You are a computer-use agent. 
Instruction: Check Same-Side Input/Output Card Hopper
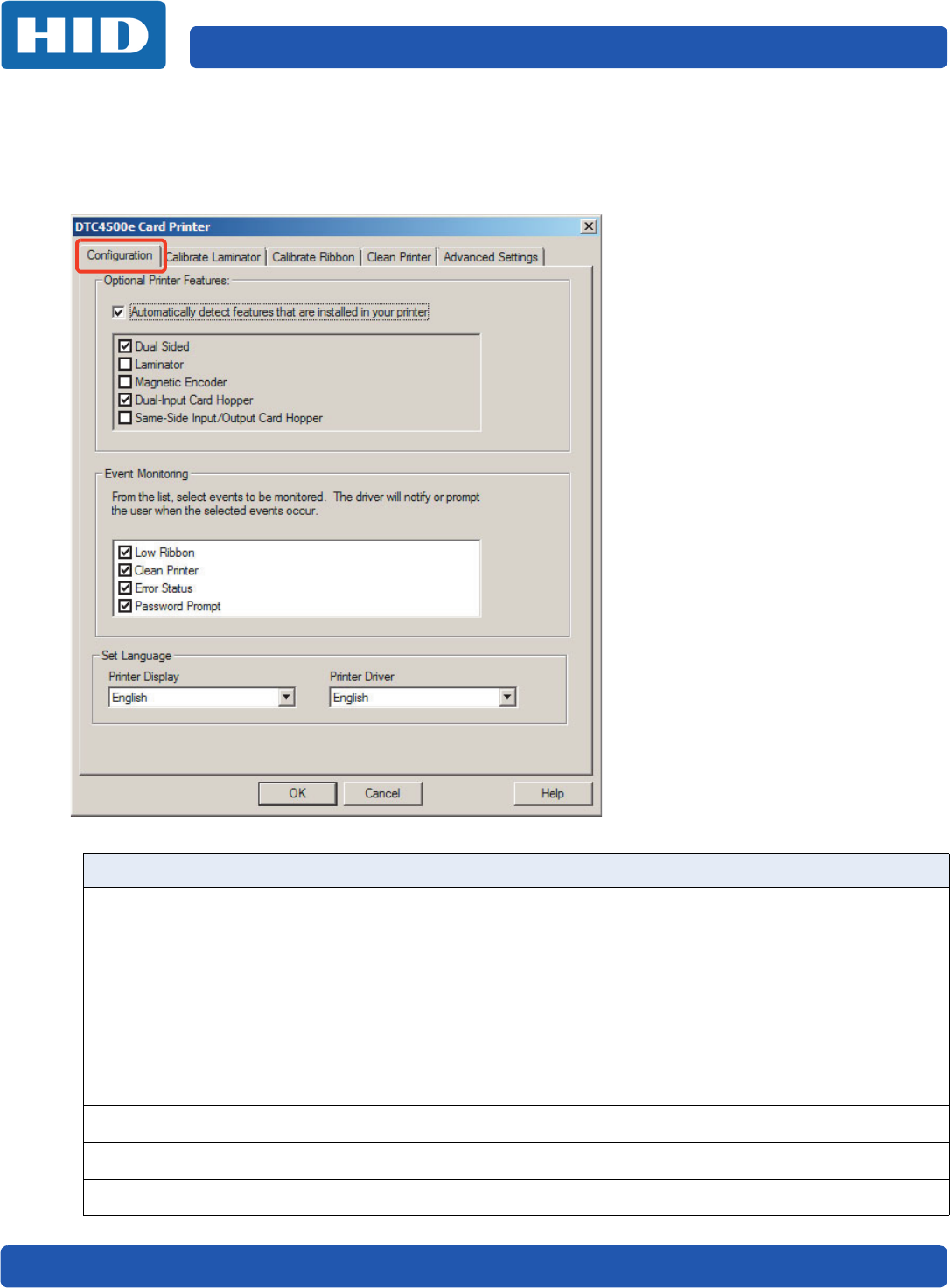125,418
